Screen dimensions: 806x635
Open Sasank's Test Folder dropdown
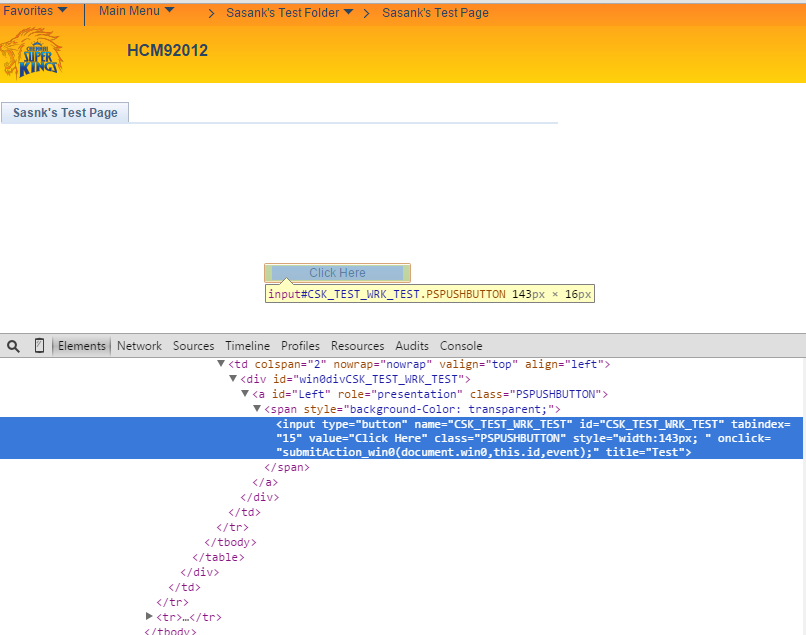[289, 13]
